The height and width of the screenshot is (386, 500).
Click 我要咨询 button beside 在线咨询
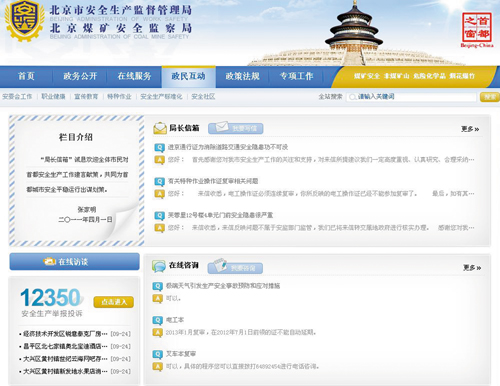coord(235,267)
